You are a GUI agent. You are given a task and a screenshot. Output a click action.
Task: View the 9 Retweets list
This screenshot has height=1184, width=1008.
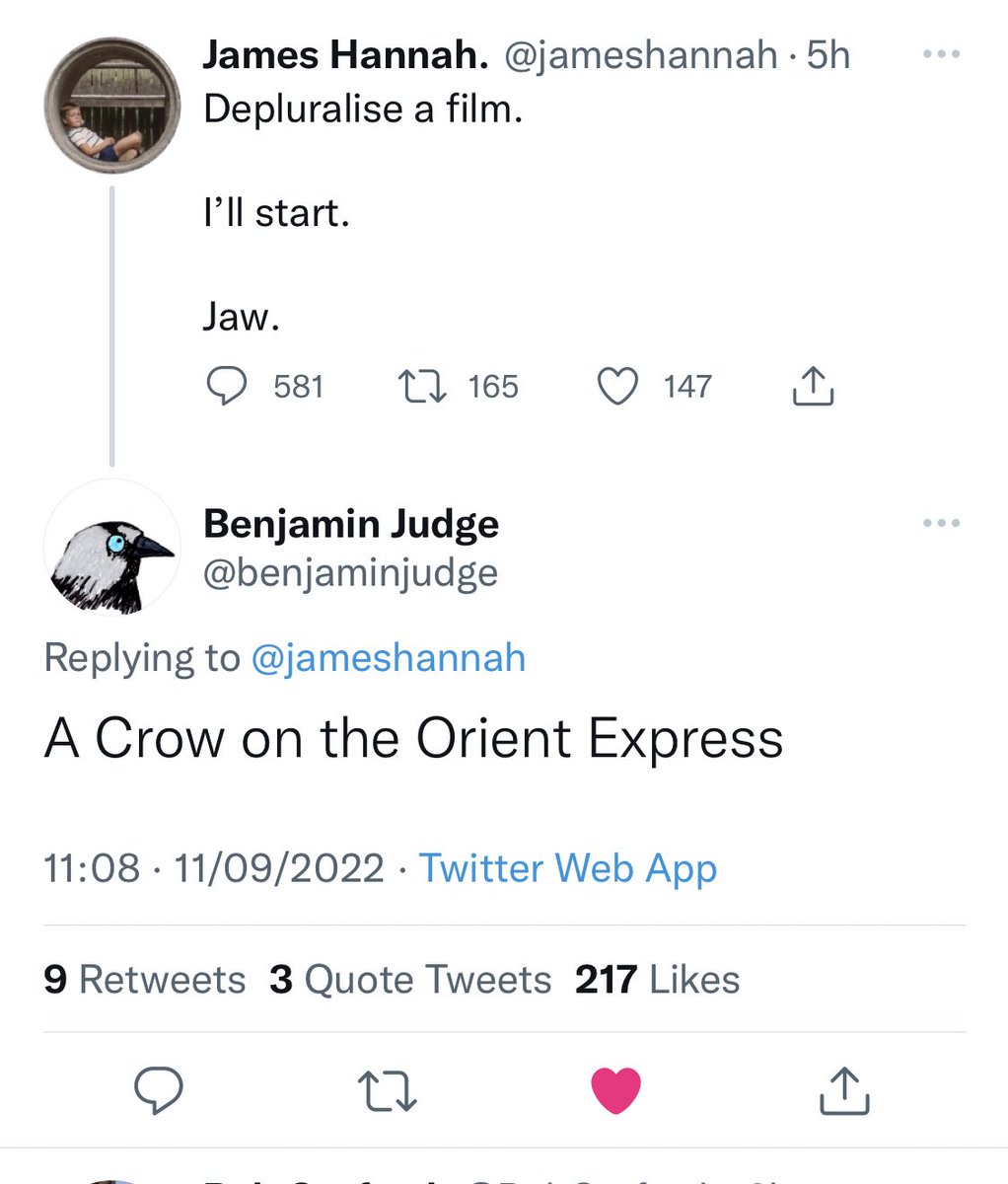[145, 980]
